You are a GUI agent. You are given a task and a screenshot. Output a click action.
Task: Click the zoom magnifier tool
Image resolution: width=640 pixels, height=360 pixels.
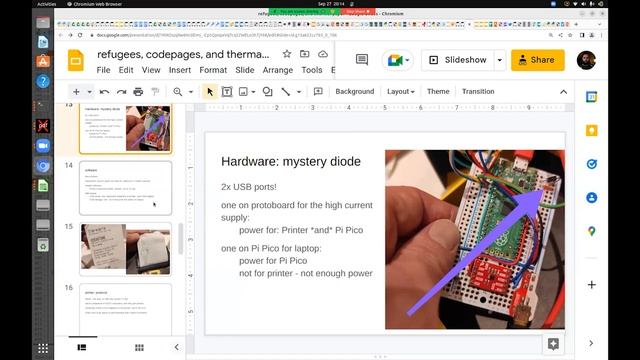click(178, 92)
